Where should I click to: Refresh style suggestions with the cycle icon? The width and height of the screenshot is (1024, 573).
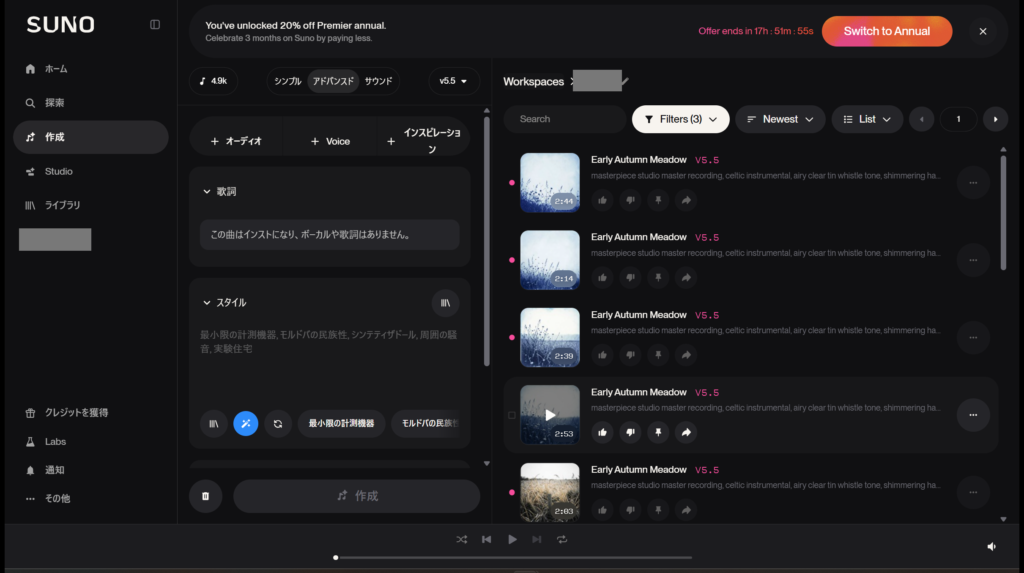pyautogui.click(x=278, y=423)
